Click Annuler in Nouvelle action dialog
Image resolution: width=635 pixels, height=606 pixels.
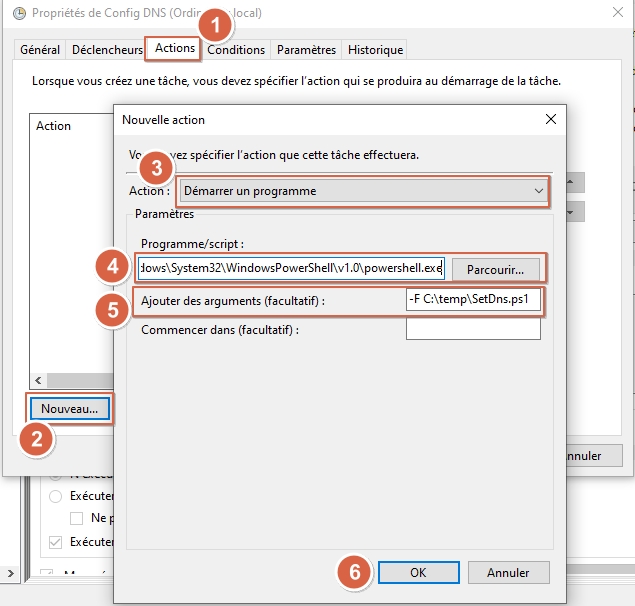click(508, 572)
